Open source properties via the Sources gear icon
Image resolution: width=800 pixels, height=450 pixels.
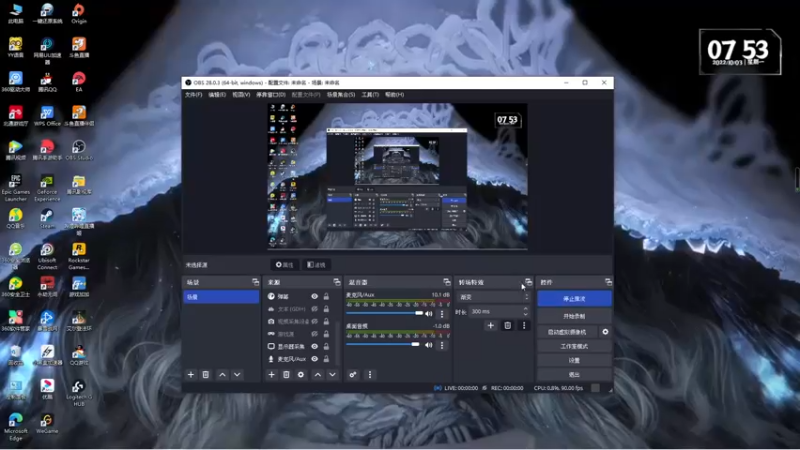point(301,374)
